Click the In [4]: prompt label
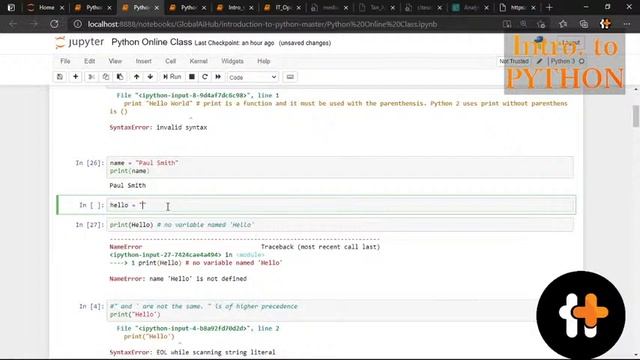The image size is (640, 360). click(91, 306)
